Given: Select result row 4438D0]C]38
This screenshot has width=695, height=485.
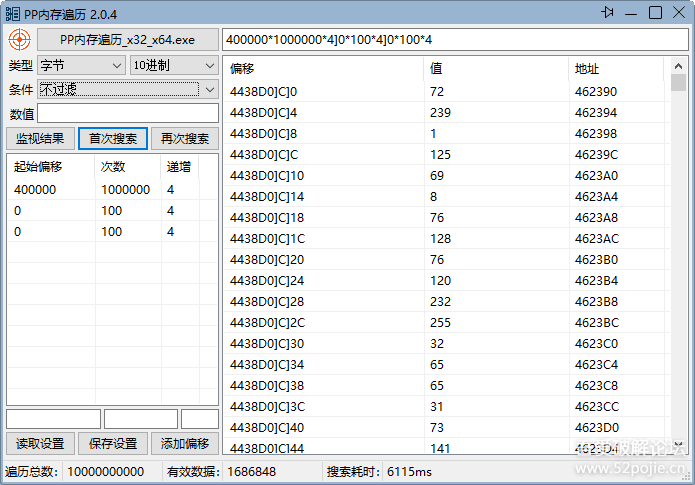Looking at the screenshot, I should pyautogui.click(x=447, y=385).
